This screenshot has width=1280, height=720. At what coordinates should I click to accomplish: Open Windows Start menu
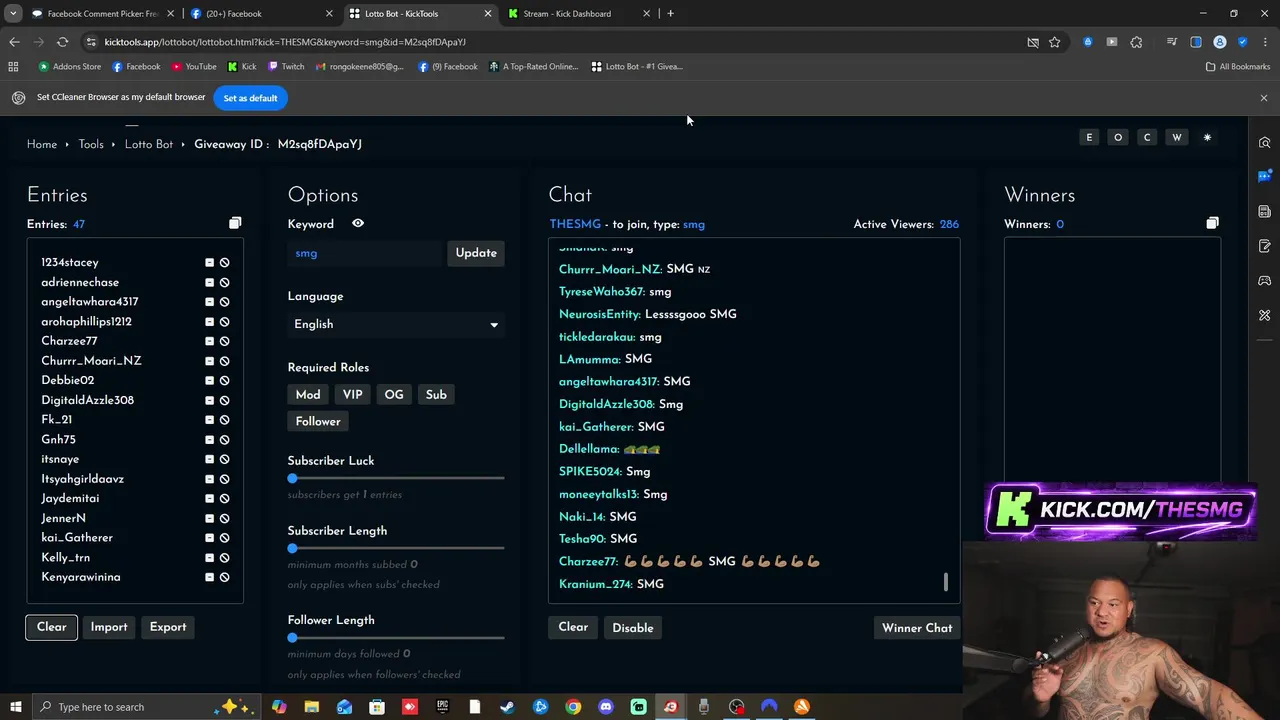(x=15, y=707)
